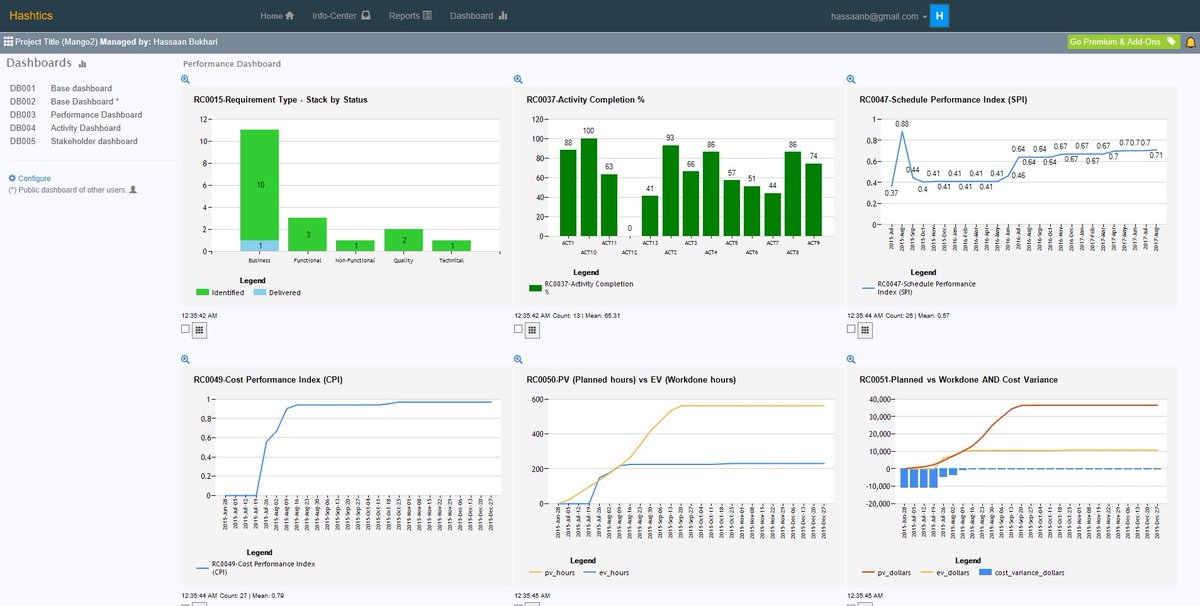Zoom into the RC0050 PV vs EV chart
This screenshot has width=1200, height=606.
tap(518, 360)
